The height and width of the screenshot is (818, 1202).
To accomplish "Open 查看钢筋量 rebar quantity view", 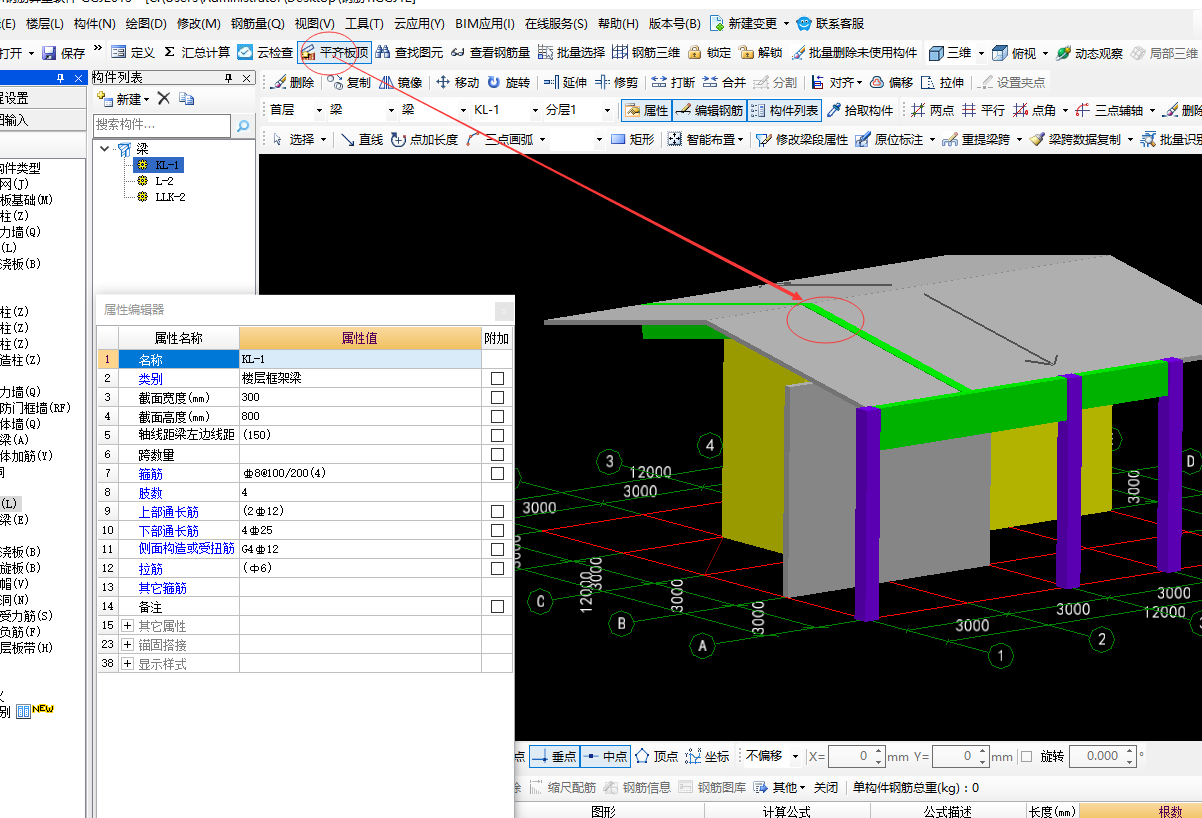I will point(490,53).
